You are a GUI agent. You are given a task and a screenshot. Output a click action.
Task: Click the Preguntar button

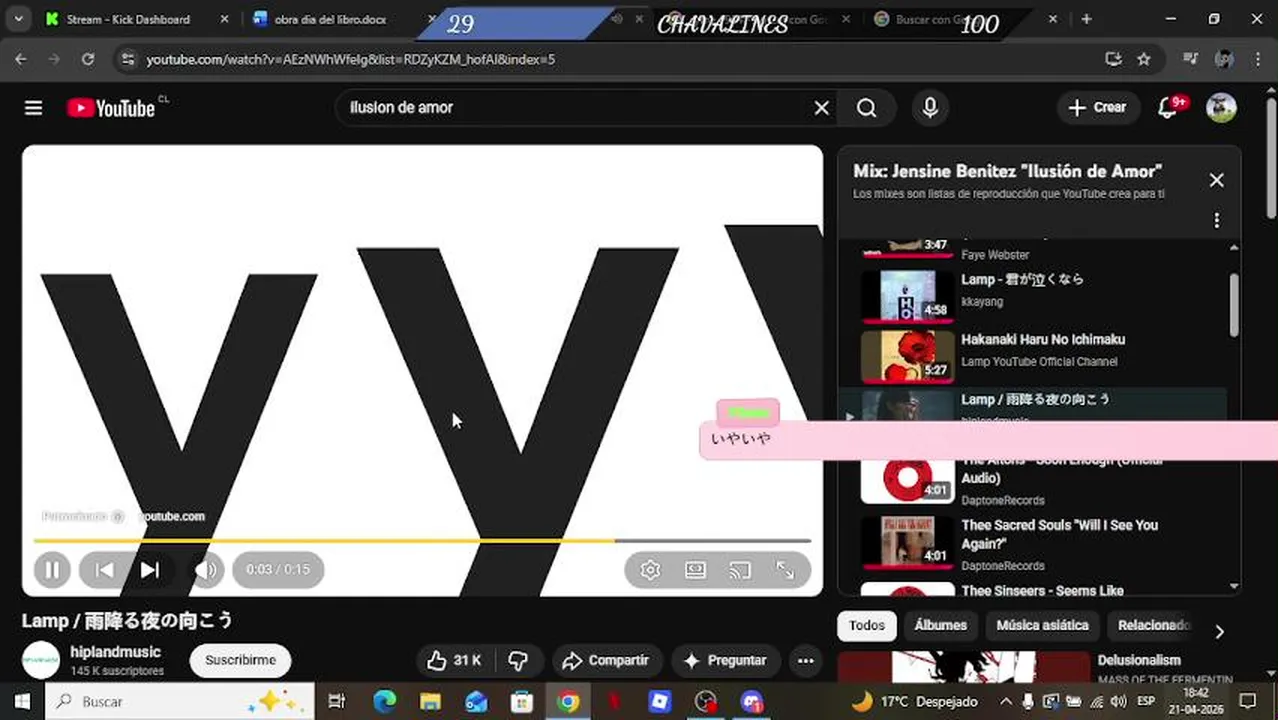pyautogui.click(x=725, y=660)
